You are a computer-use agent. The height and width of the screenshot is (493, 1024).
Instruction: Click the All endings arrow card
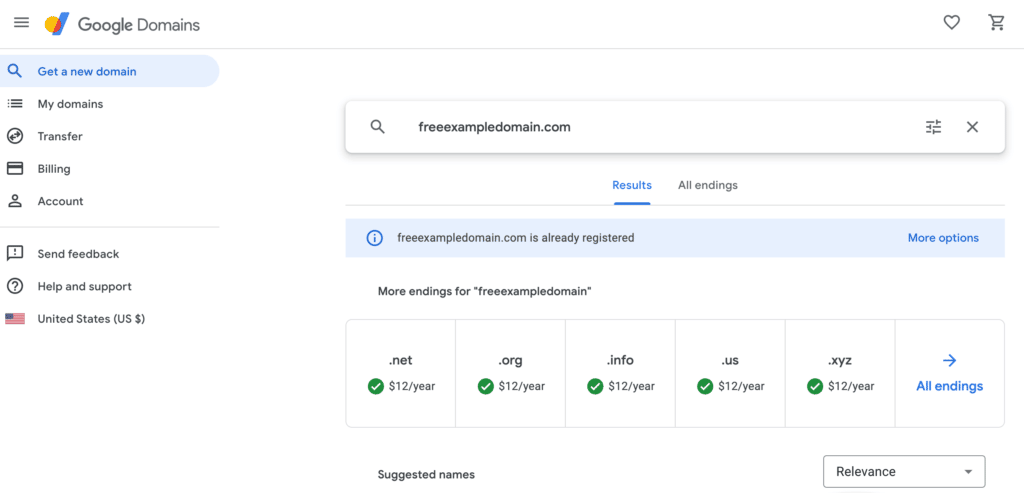coord(950,374)
